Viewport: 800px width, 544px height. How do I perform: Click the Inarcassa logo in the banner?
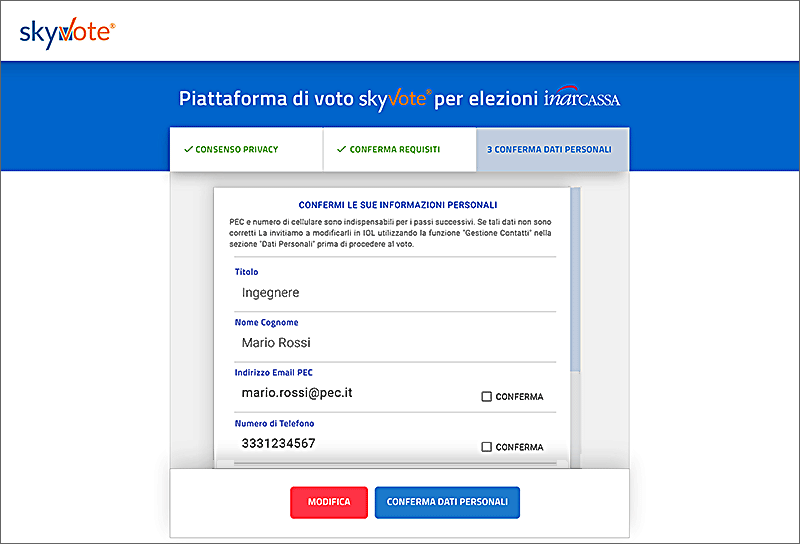[589, 99]
